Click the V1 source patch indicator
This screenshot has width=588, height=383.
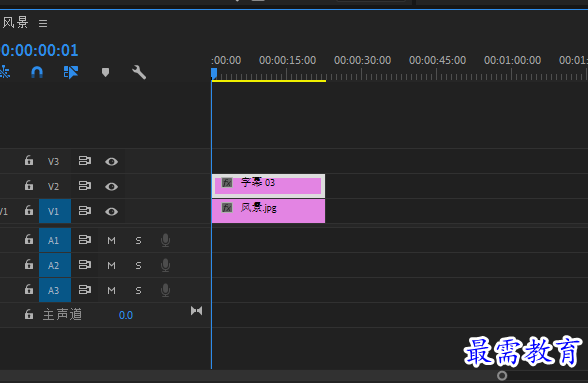[x=4, y=212]
